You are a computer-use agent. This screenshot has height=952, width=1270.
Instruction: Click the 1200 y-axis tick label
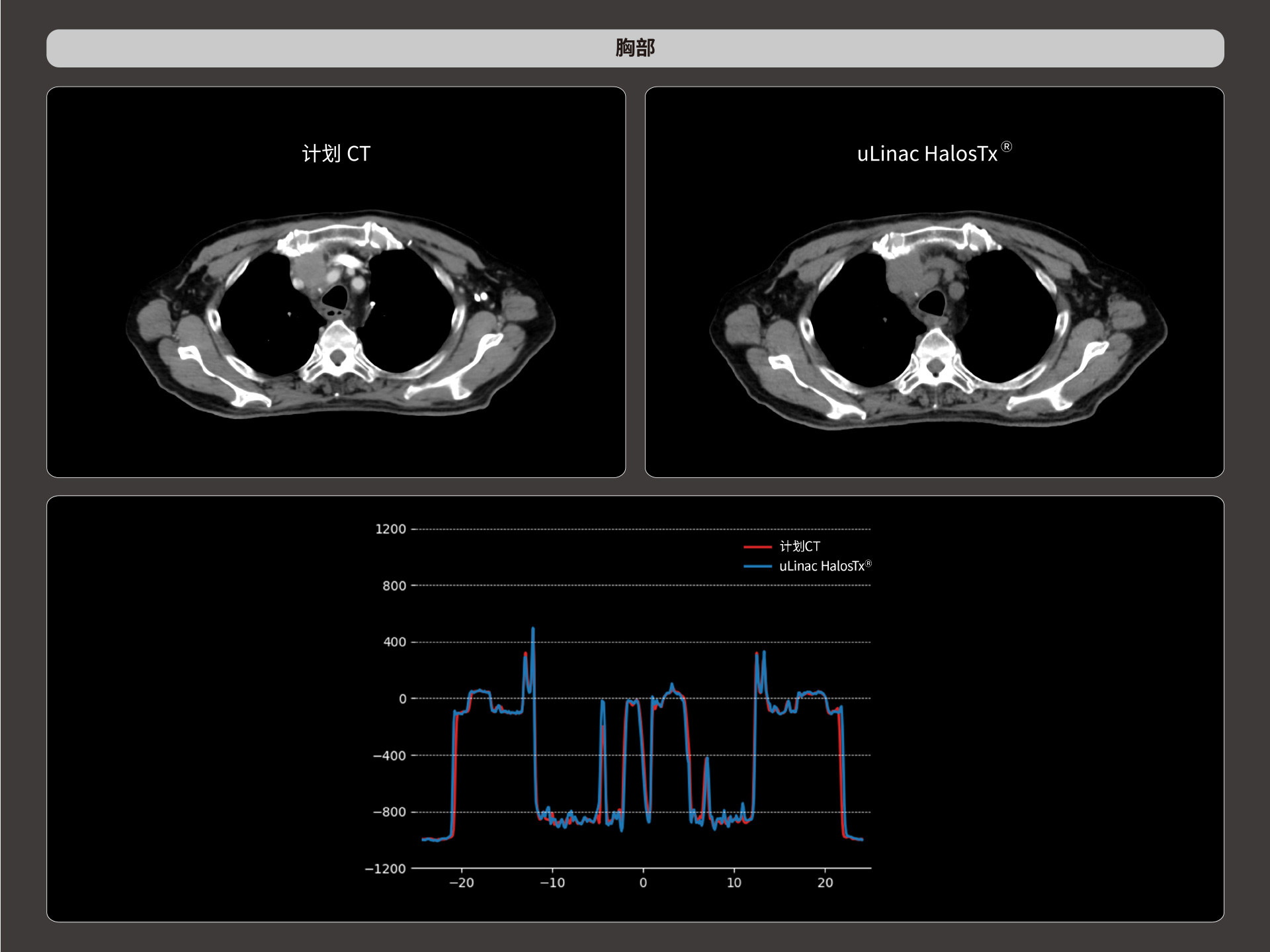tap(390, 529)
